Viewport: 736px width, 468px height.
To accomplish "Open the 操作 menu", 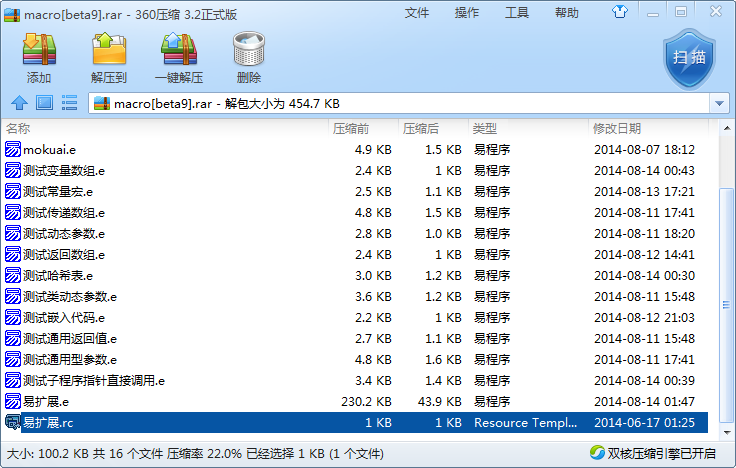I will [467, 13].
